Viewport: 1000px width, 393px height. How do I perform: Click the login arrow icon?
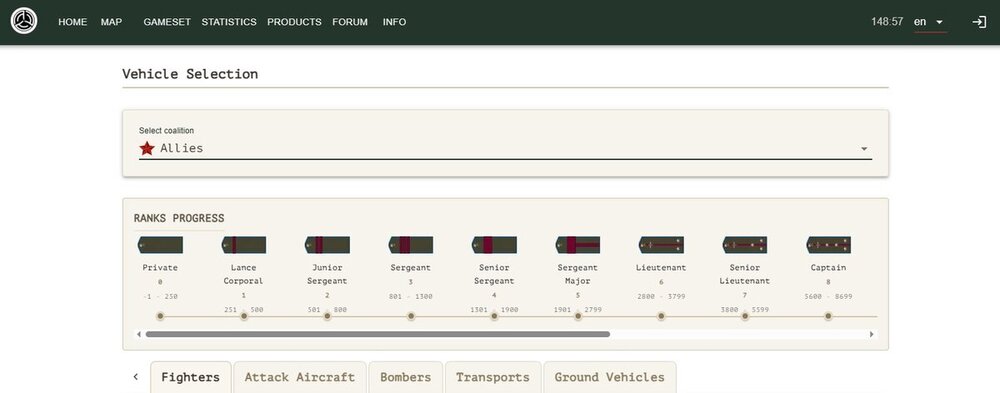[x=979, y=22]
